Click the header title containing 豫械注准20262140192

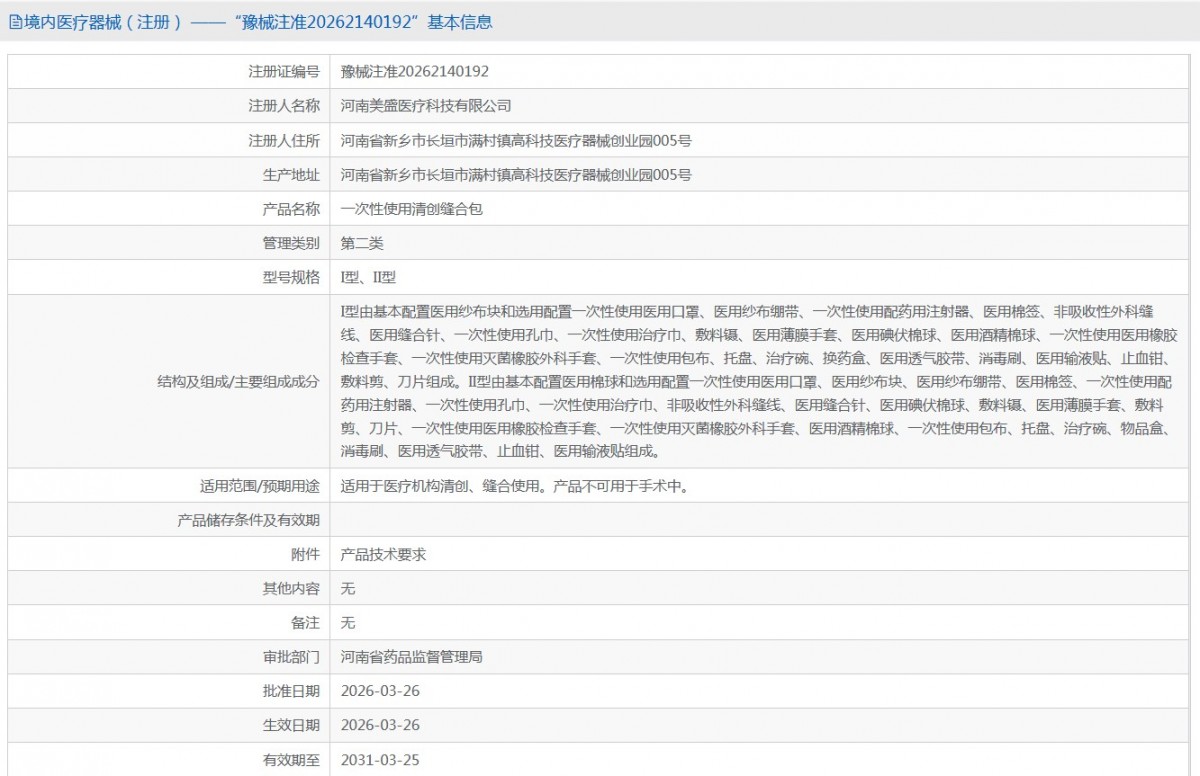(256, 22)
